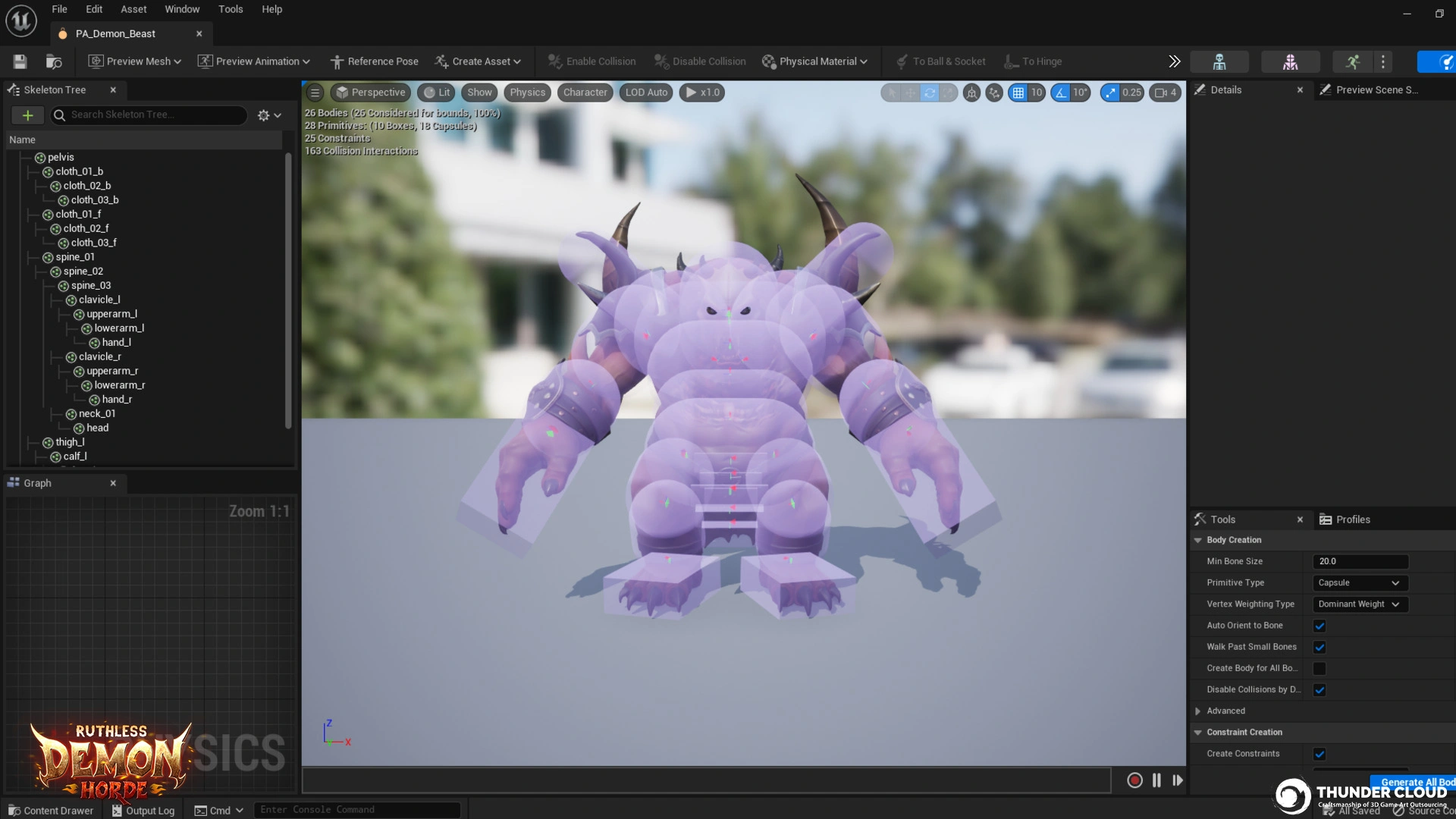1456x819 pixels.
Task: Open the toolbar overflow chevrons
Action: click(x=1175, y=61)
